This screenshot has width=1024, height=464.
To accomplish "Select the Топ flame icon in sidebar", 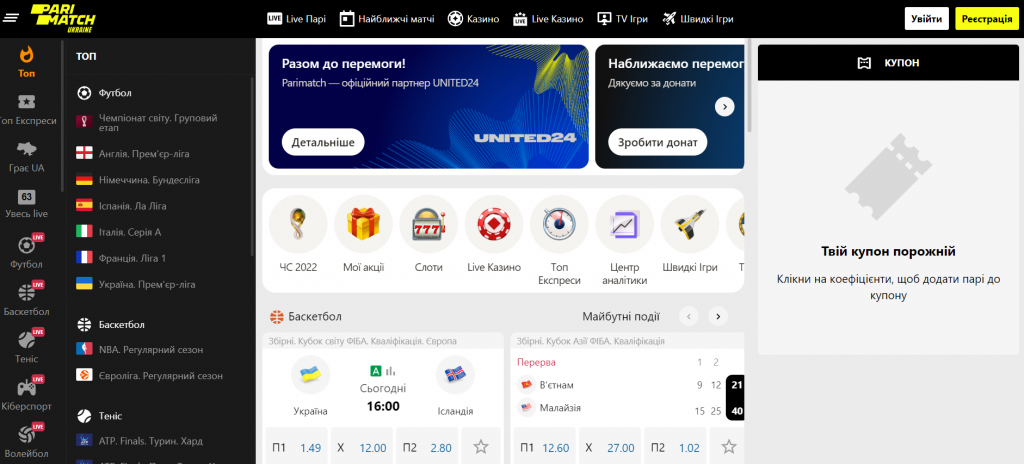I will (27, 54).
